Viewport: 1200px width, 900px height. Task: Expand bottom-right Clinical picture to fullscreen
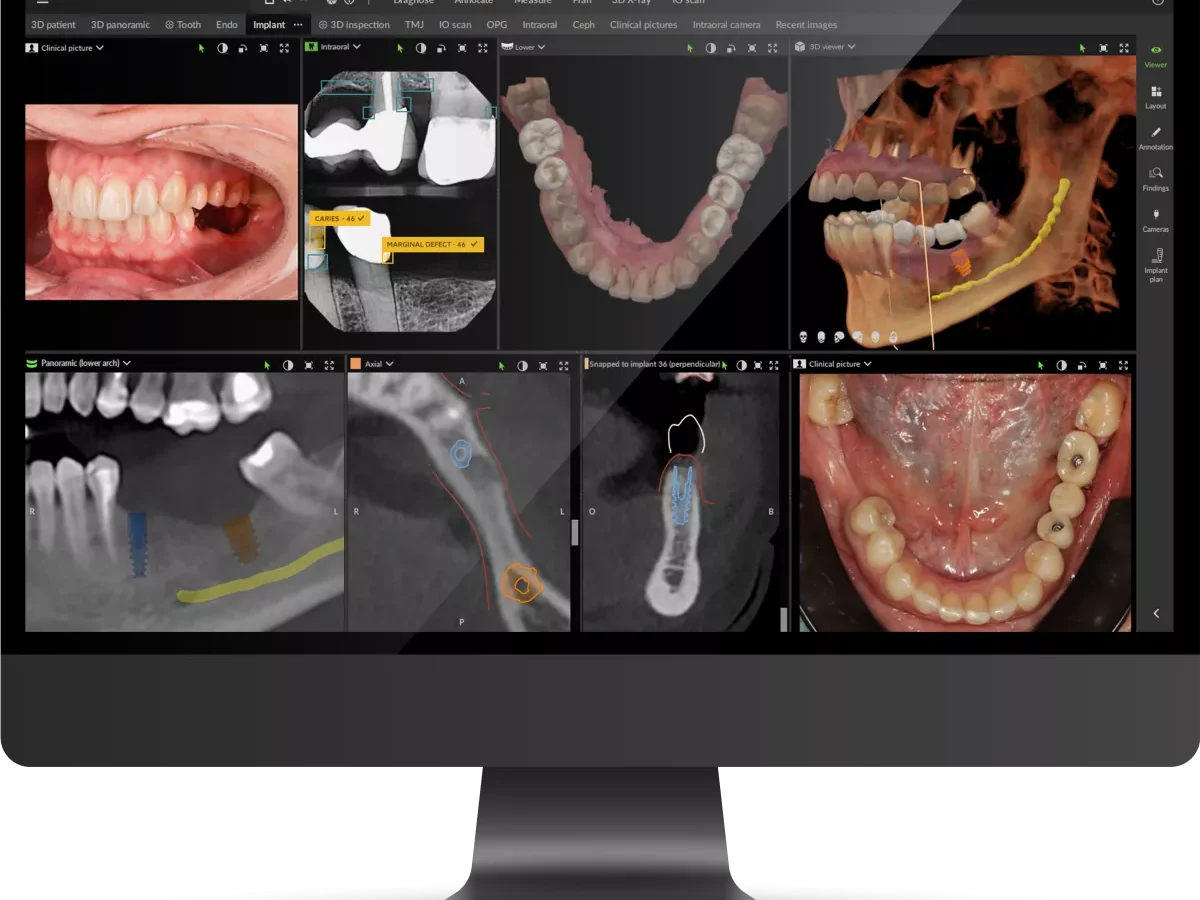click(1124, 365)
